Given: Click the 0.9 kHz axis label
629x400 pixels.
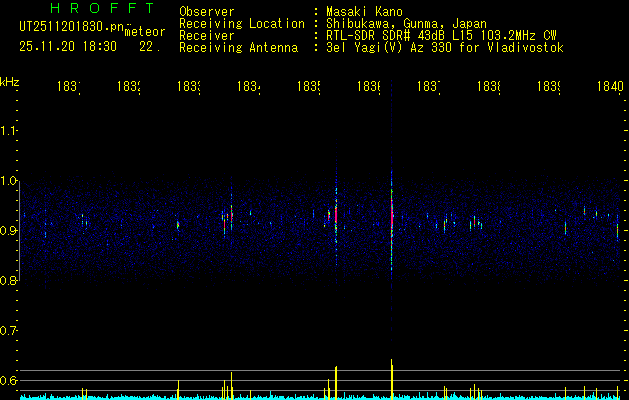Looking at the screenshot, I should pyautogui.click(x=8, y=231).
